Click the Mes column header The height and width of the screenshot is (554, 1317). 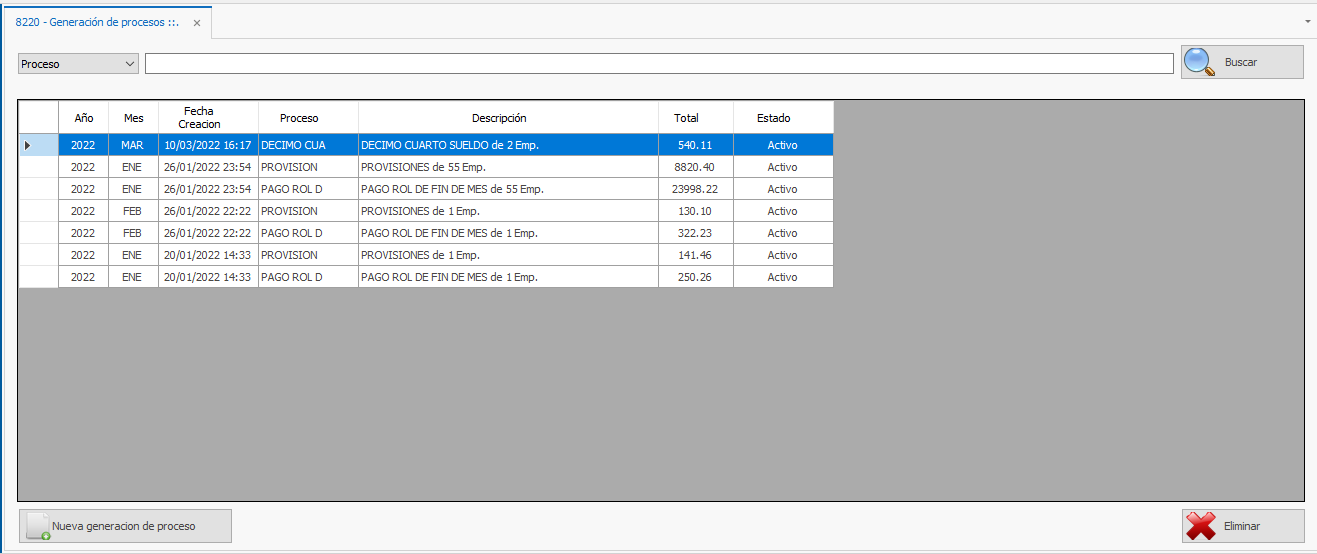pyautogui.click(x=133, y=118)
